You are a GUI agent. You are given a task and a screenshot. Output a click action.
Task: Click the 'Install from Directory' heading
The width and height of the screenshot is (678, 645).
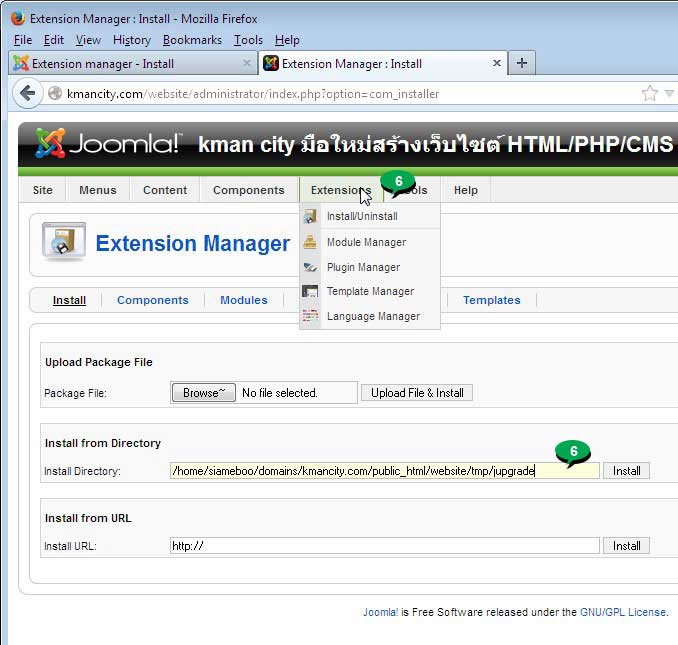102,443
